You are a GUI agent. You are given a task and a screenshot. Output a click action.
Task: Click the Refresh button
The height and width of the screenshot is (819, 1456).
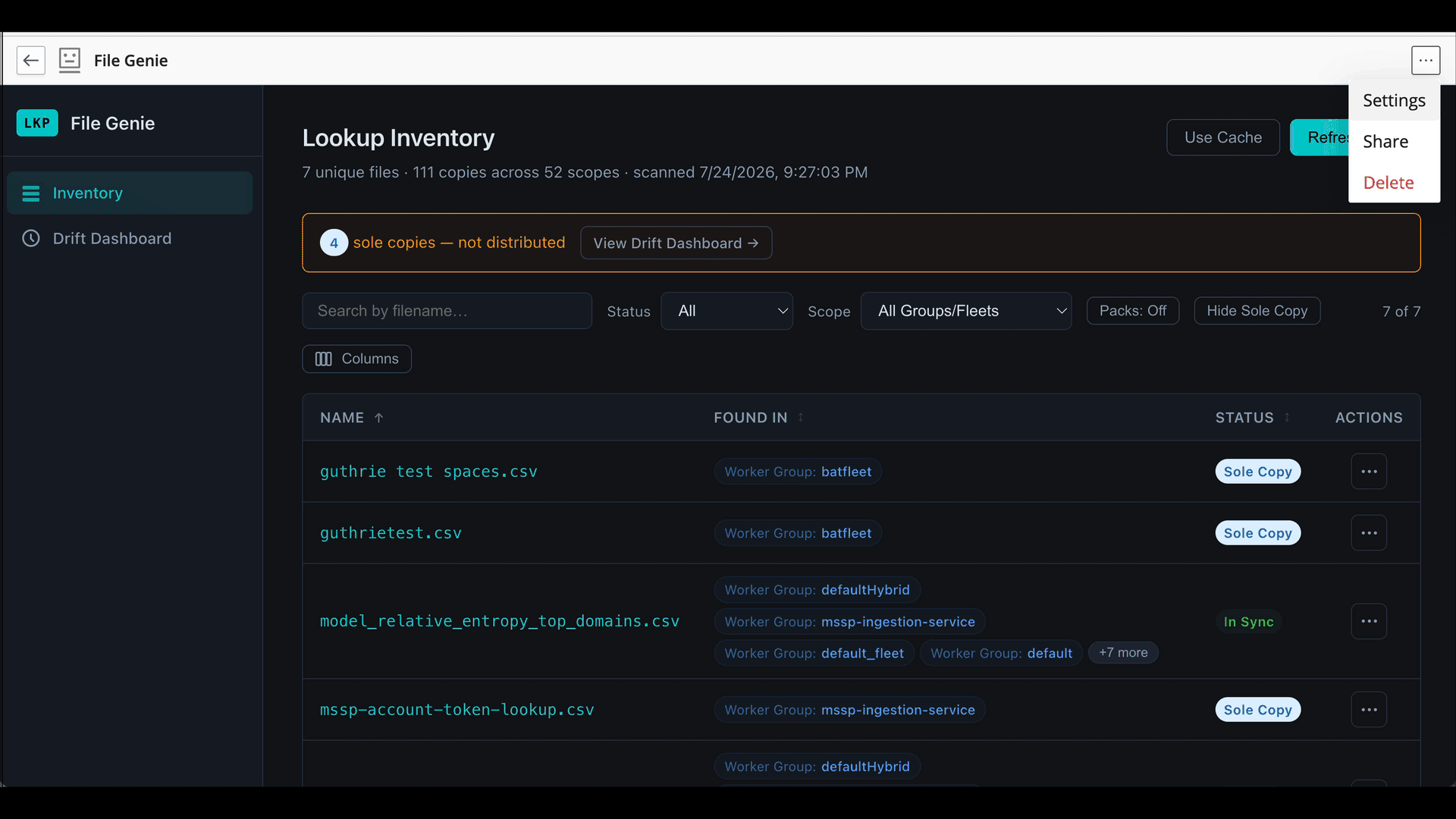1319,137
